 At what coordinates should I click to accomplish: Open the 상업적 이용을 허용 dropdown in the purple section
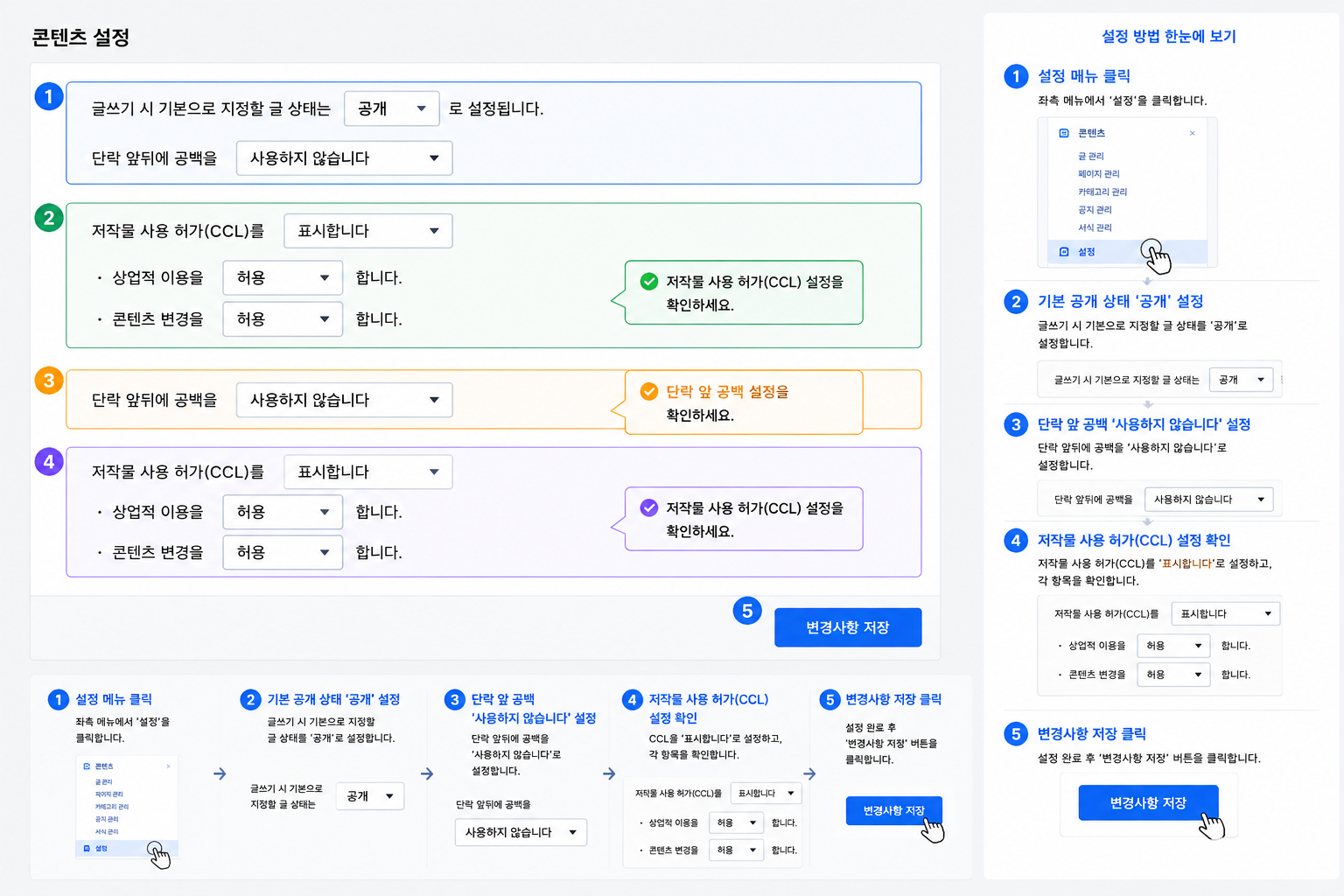(x=283, y=512)
